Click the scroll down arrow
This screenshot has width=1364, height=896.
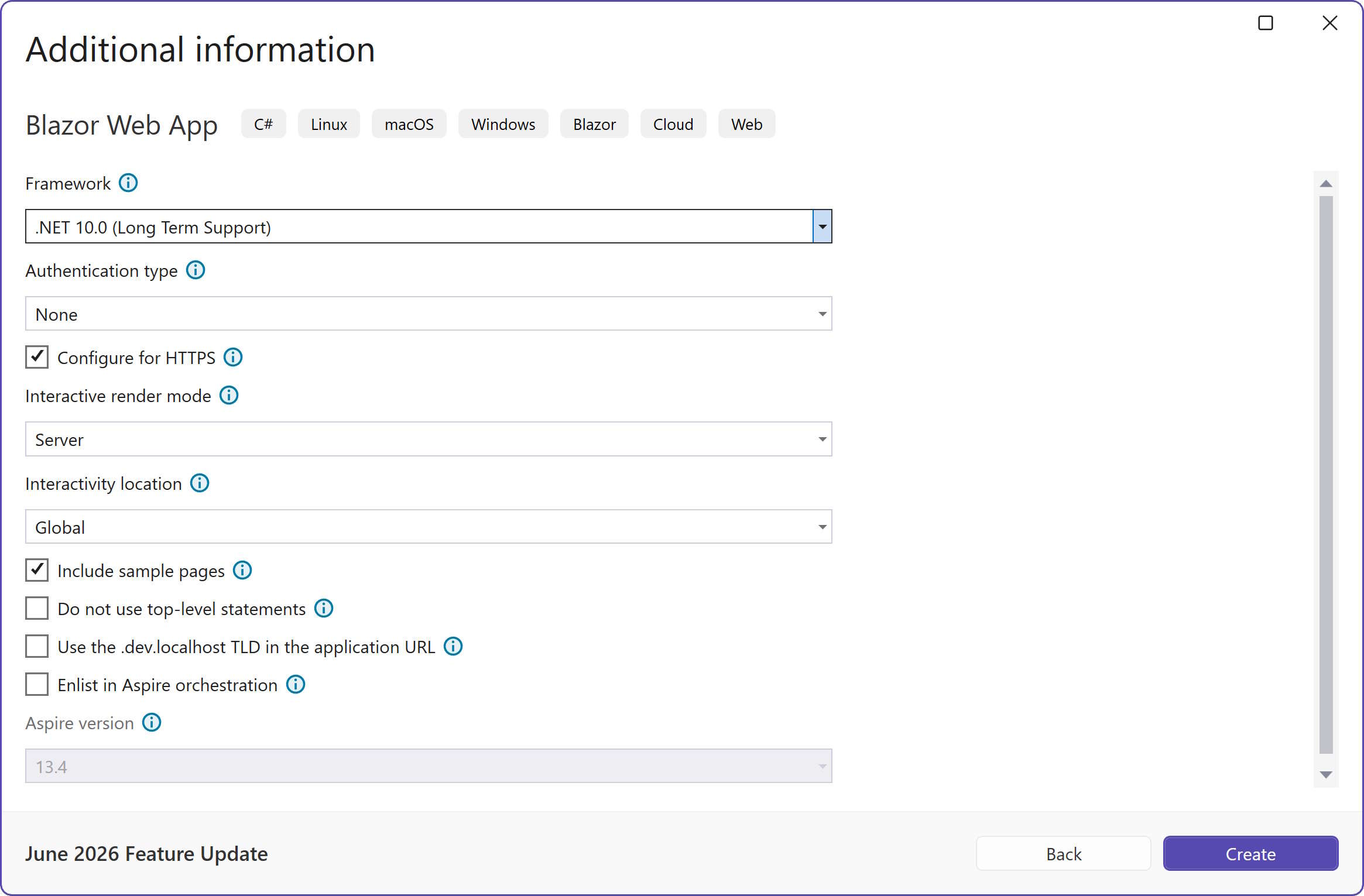1326,775
